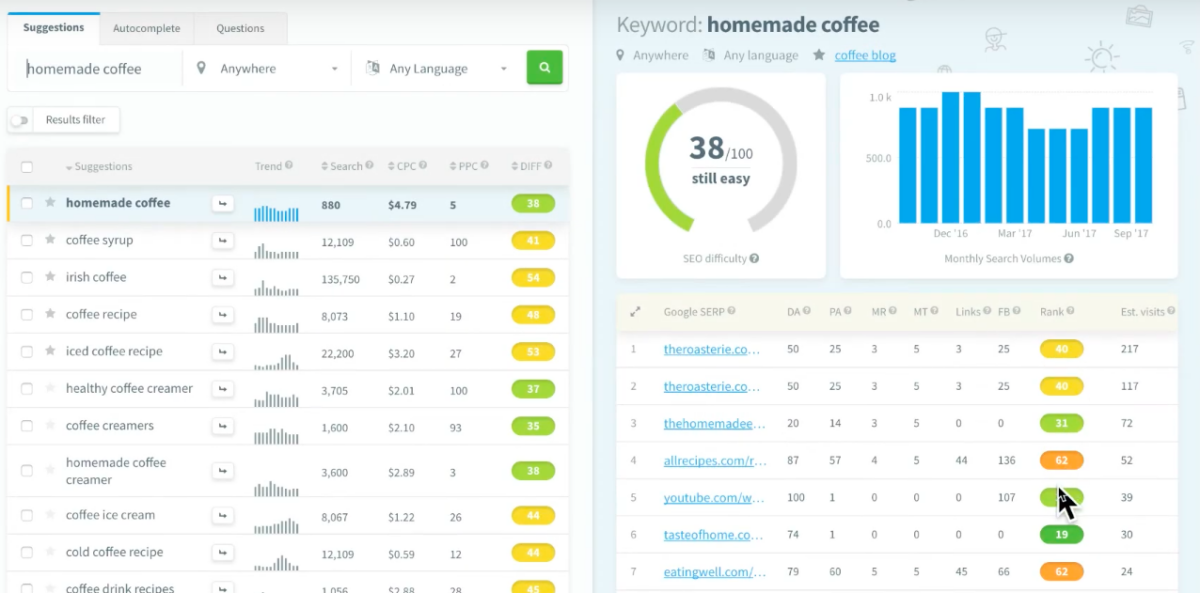The height and width of the screenshot is (593, 1200).
Task: Click the Trend column question mark icon
Action: pyautogui.click(x=289, y=166)
